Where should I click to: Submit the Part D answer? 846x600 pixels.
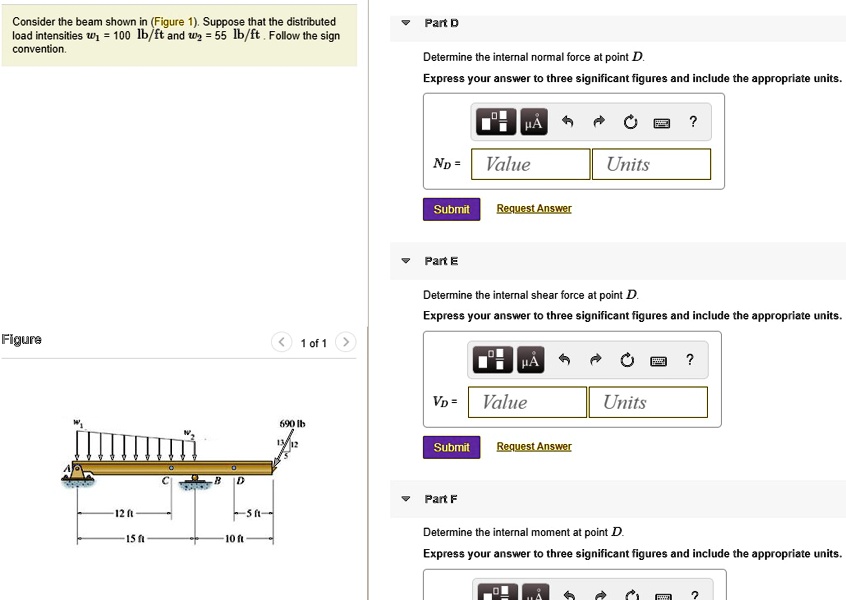point(451,209)
